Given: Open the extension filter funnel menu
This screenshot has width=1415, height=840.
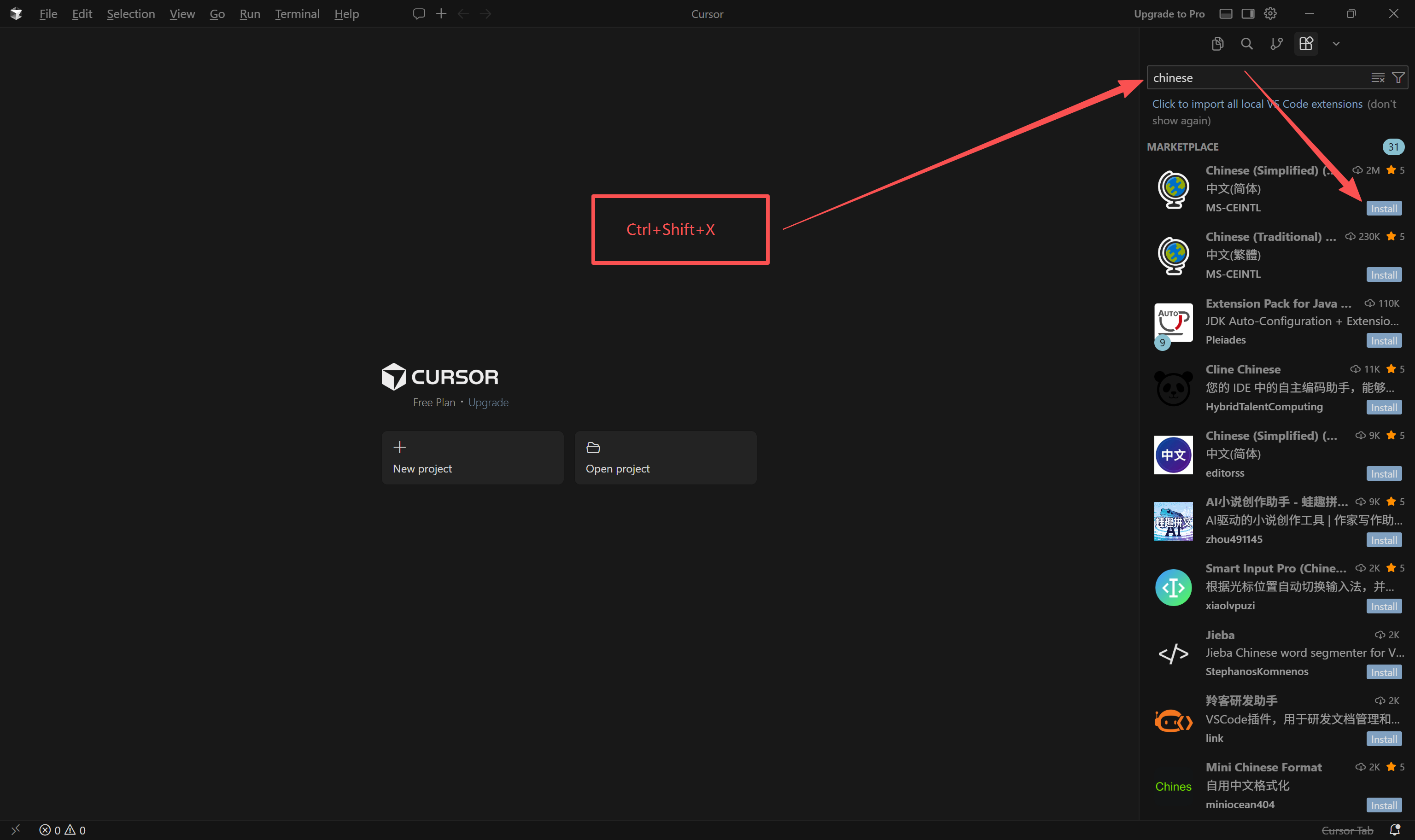Looking at the screenshot, I should click(x=1397, y=77).
